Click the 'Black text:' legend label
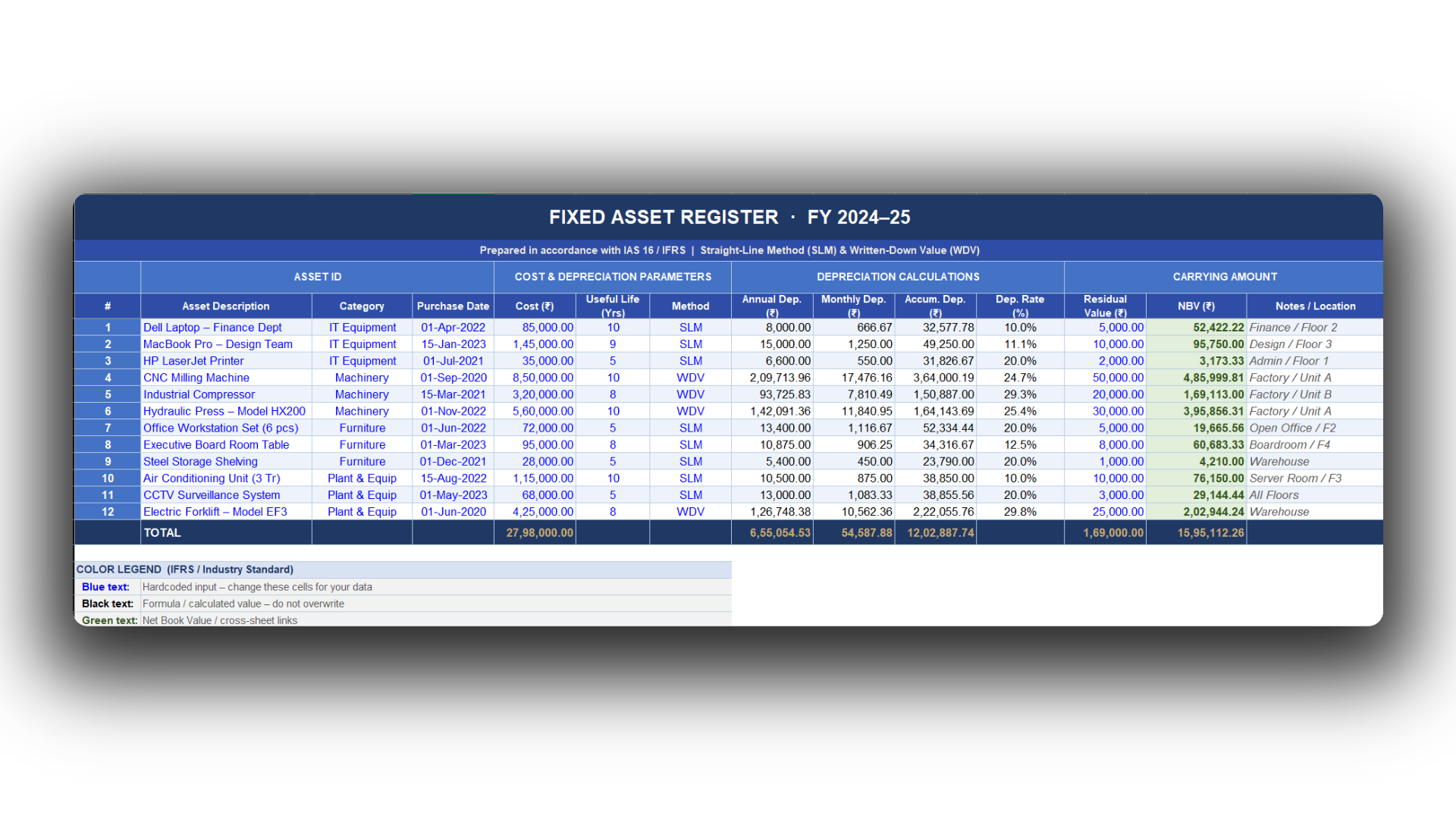 (x=107, y=604)
